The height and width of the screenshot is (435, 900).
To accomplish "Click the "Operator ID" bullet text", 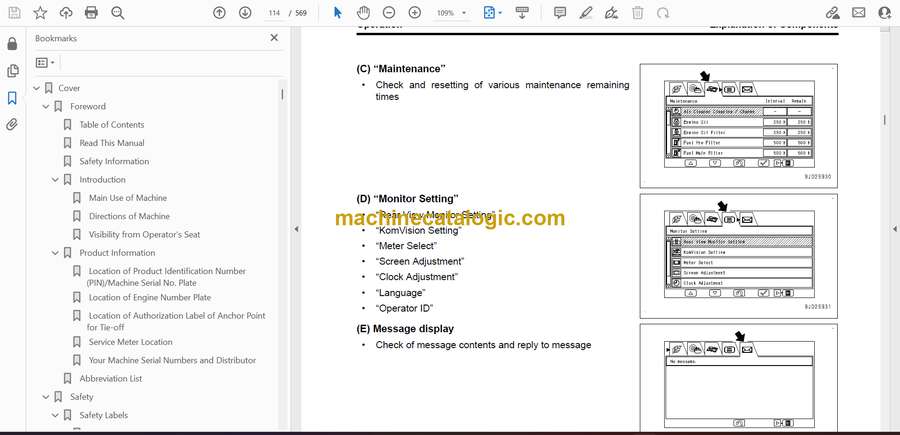I will tap(404, 308).
